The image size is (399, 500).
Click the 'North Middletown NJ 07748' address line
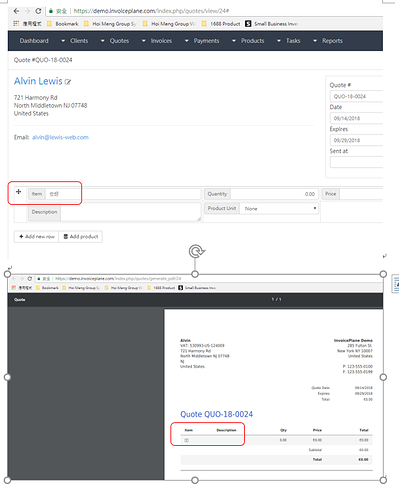coord(50,106)
